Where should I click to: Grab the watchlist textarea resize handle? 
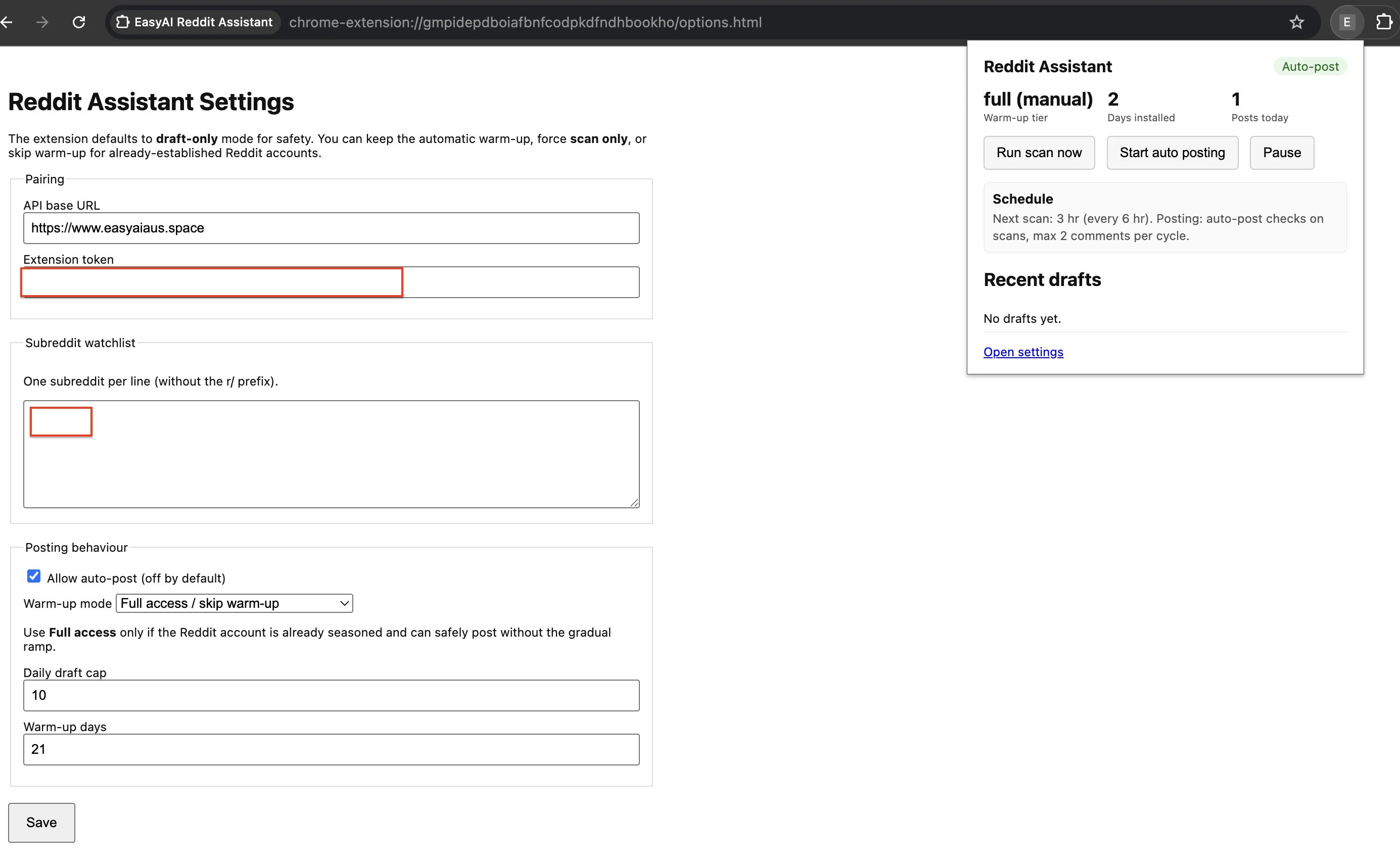(634, 502)
